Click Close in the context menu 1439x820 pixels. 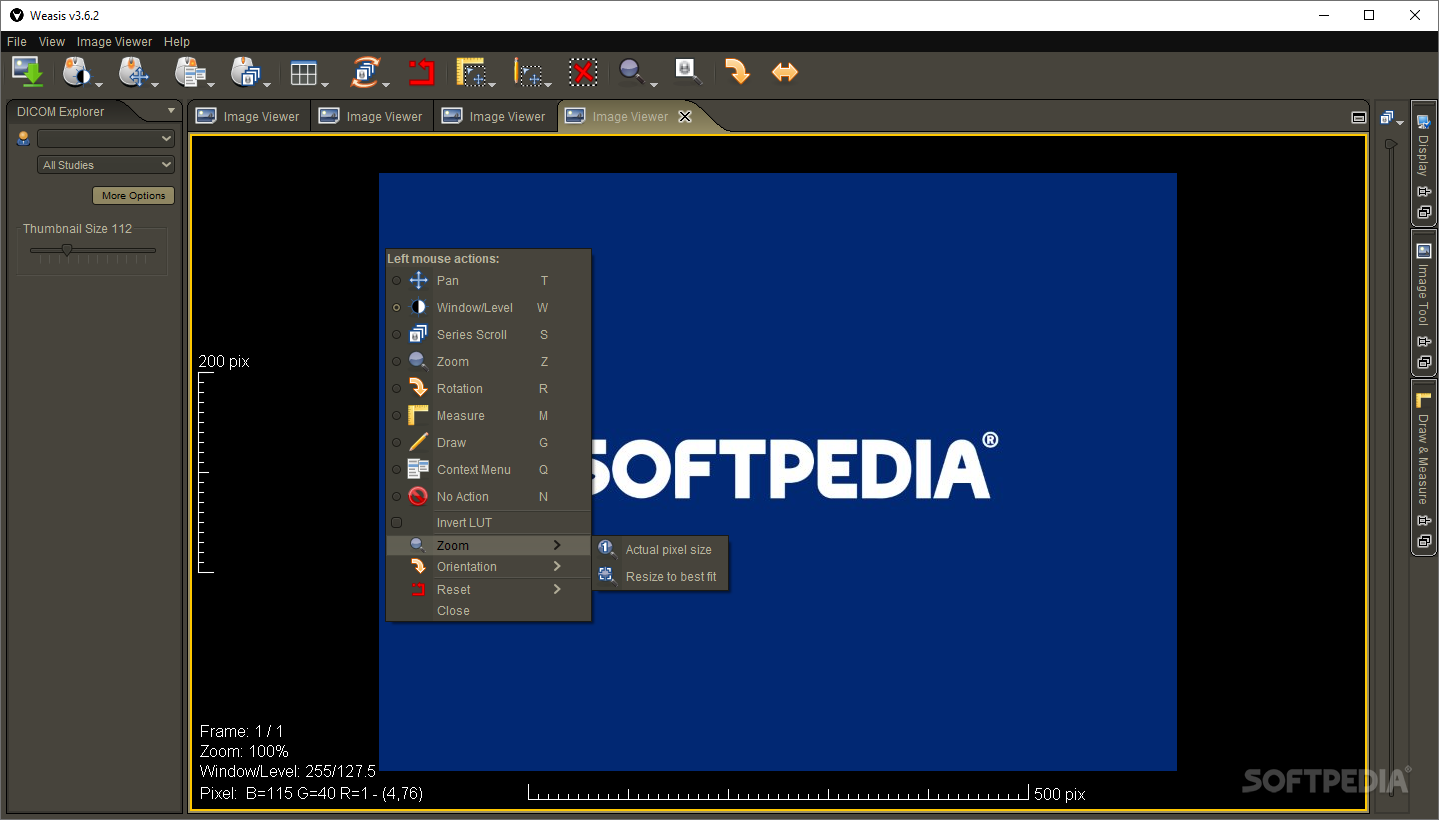click(x=488, y=611)
